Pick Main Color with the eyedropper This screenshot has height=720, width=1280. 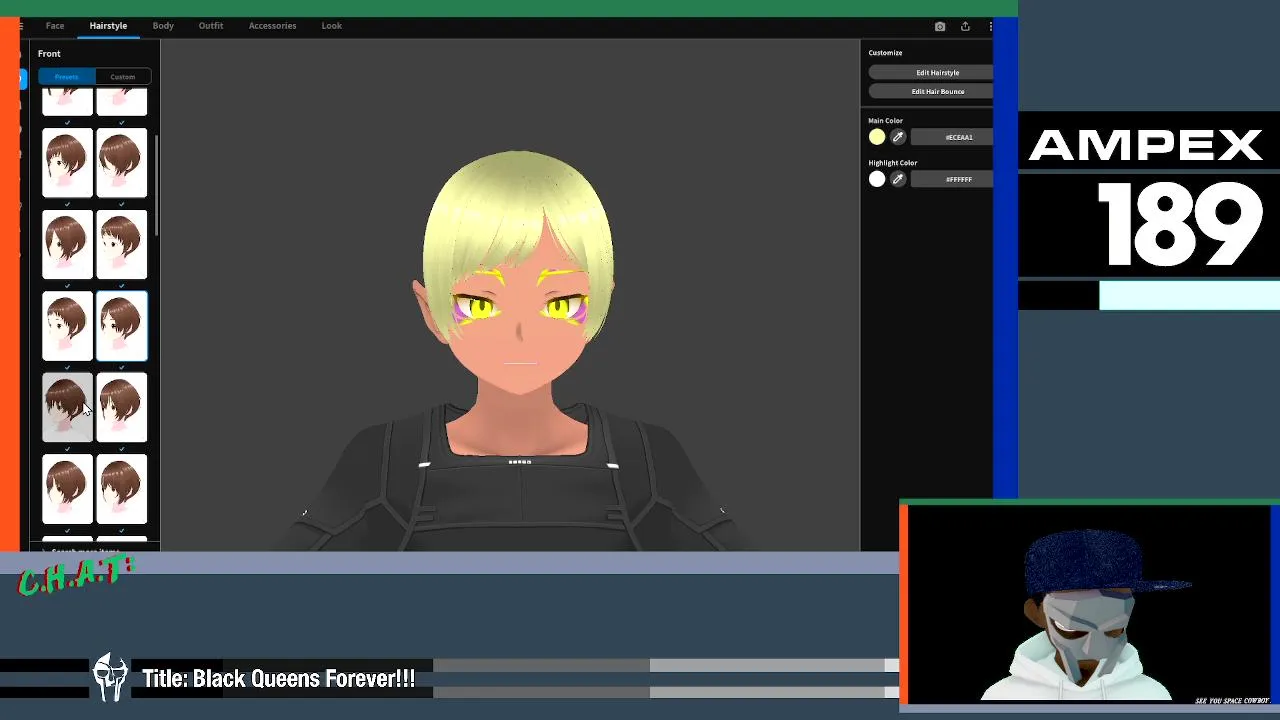click(x=898, y=137)
